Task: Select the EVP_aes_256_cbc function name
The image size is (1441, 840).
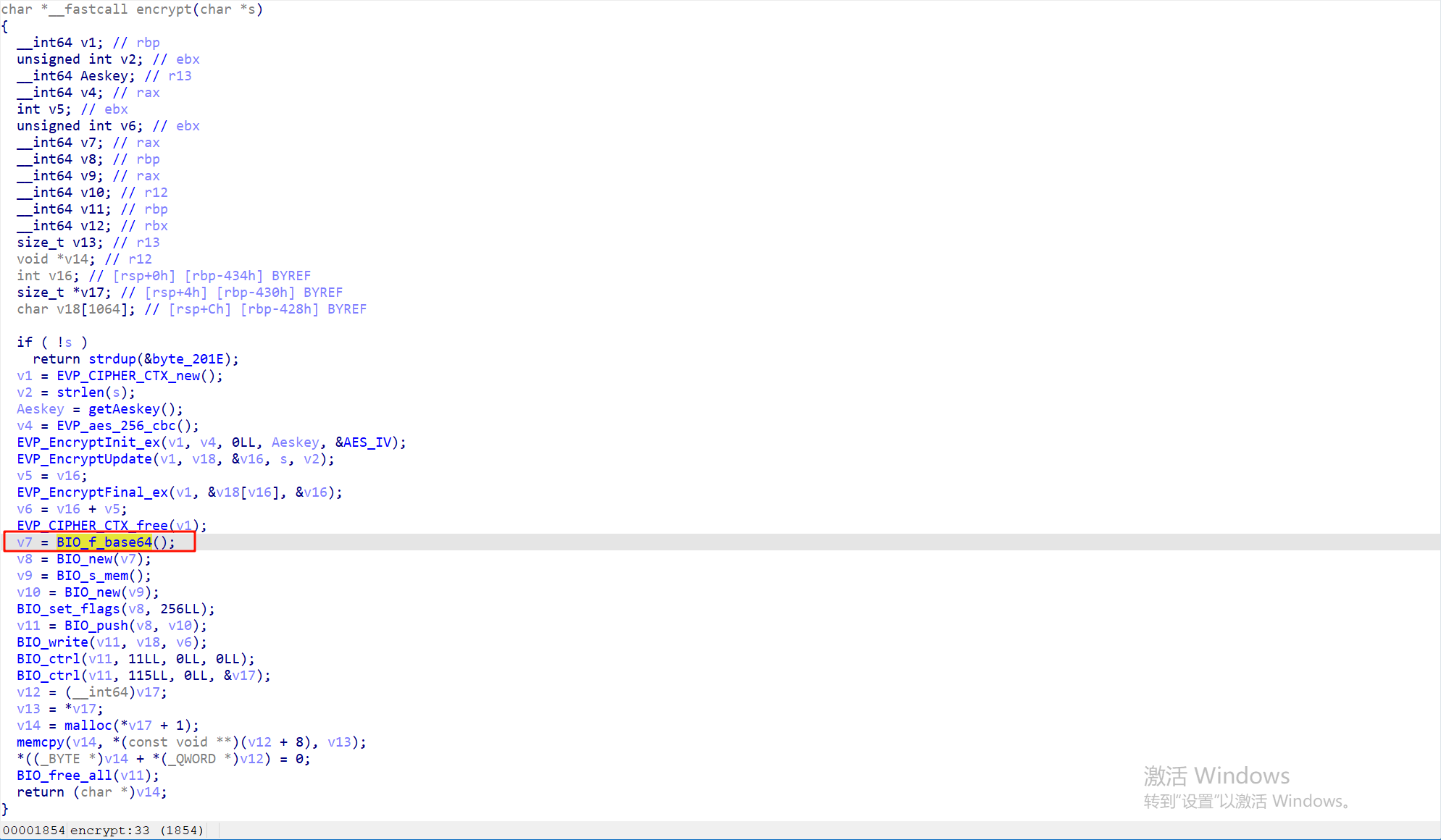Action: click(x=116, y=426)
